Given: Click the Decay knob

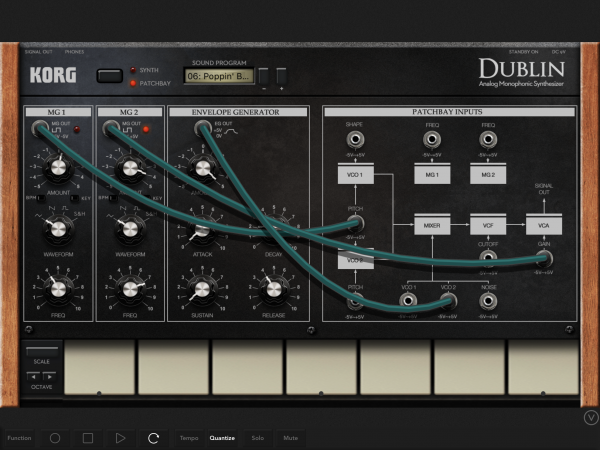Looking at the screenshot, I should pos(274,231).
